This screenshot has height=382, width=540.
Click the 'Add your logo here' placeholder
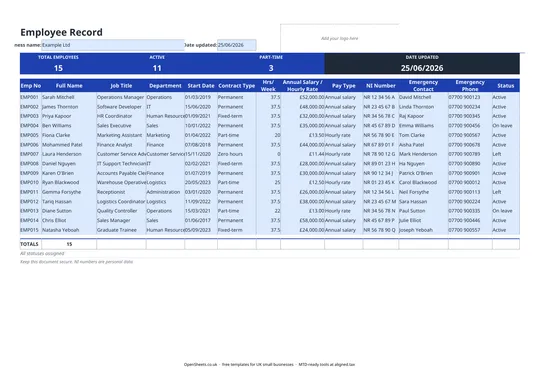(339, 39)
